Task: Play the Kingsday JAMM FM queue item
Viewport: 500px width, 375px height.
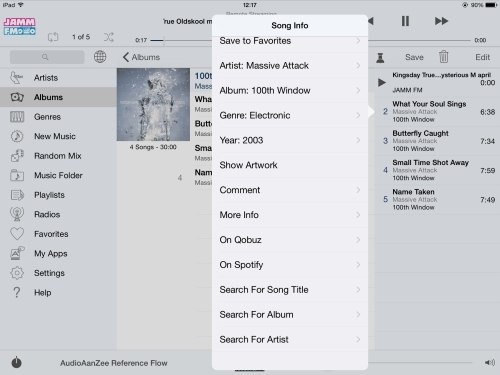Action: (x=437, y=82)
